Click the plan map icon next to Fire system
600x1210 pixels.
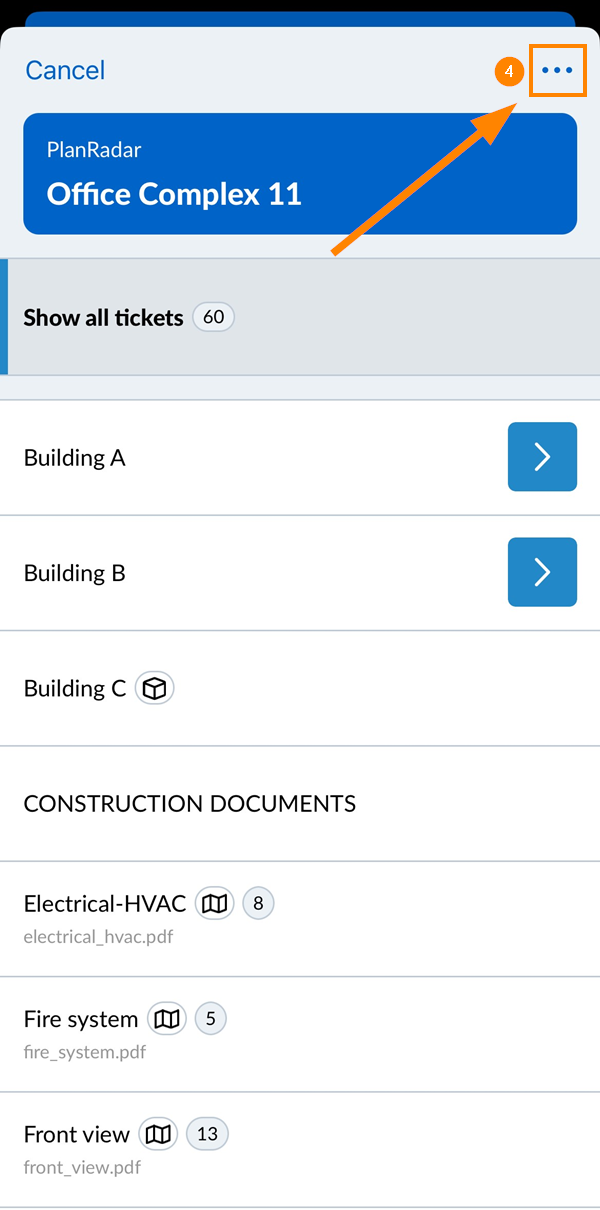[167, 1019]
